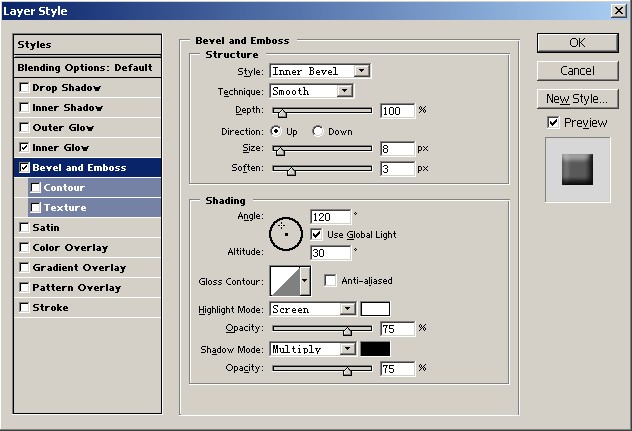Image resolution: width=632 pixels, height=431 pixels.
Task: Click the Angle dial circle
Action: pos(285,233)
